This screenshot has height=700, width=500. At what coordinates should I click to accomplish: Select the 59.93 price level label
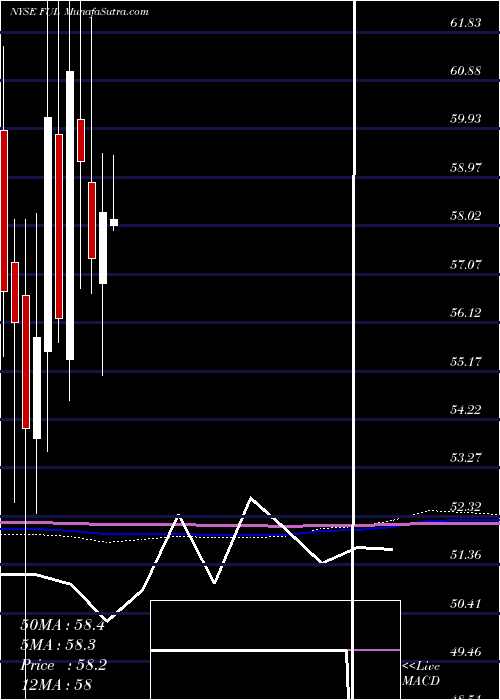coord(466,119)
